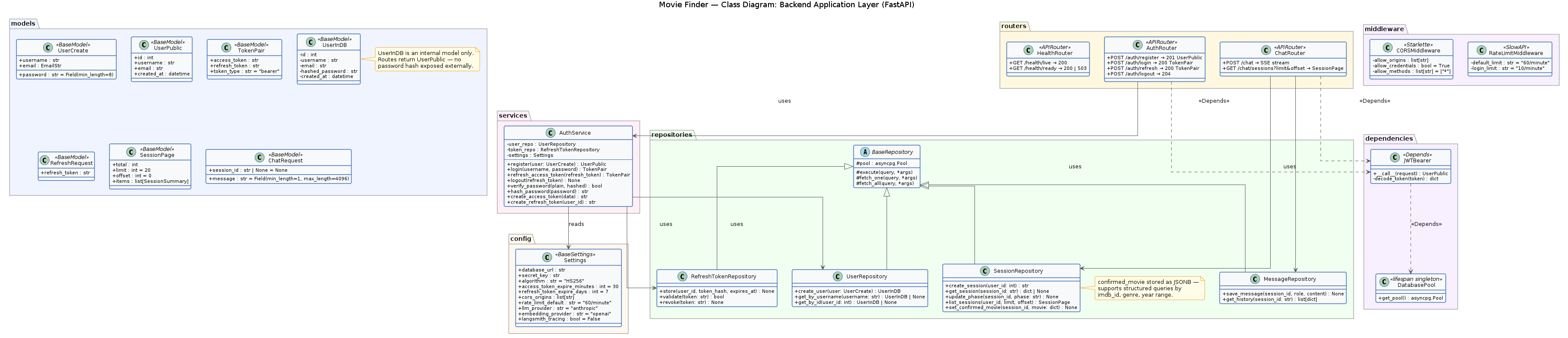Screen dimensions: 1568x338
Task: Click '+revoke(token: str) : None' method
Action: point(692,303)
